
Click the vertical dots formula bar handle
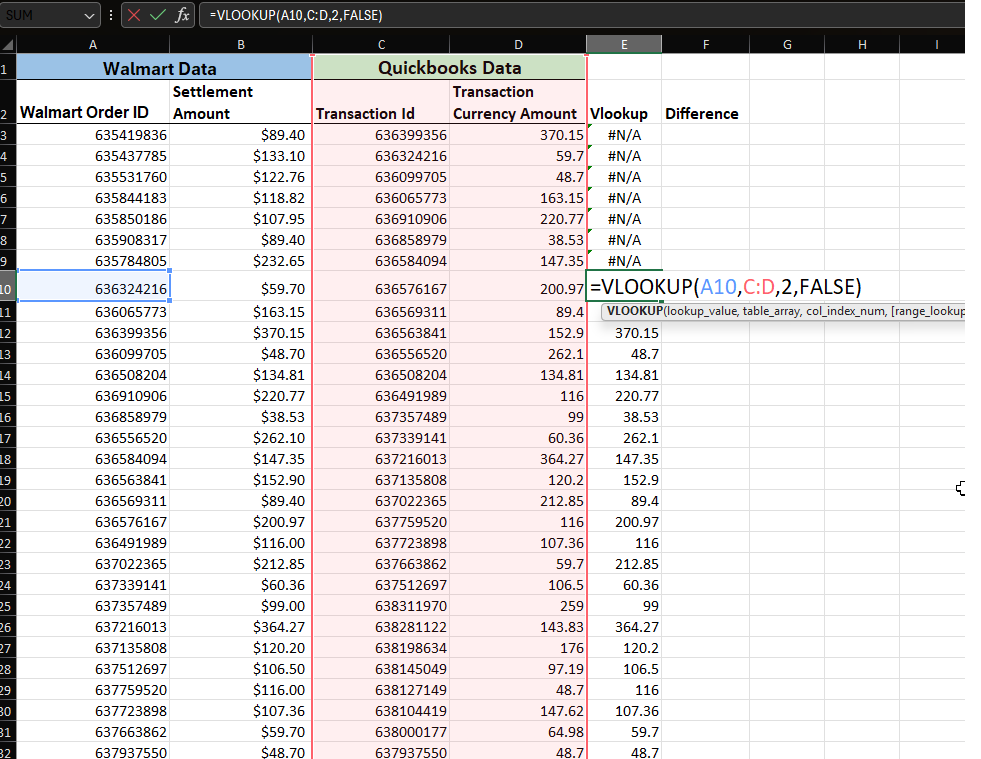[x=111, y=15]
